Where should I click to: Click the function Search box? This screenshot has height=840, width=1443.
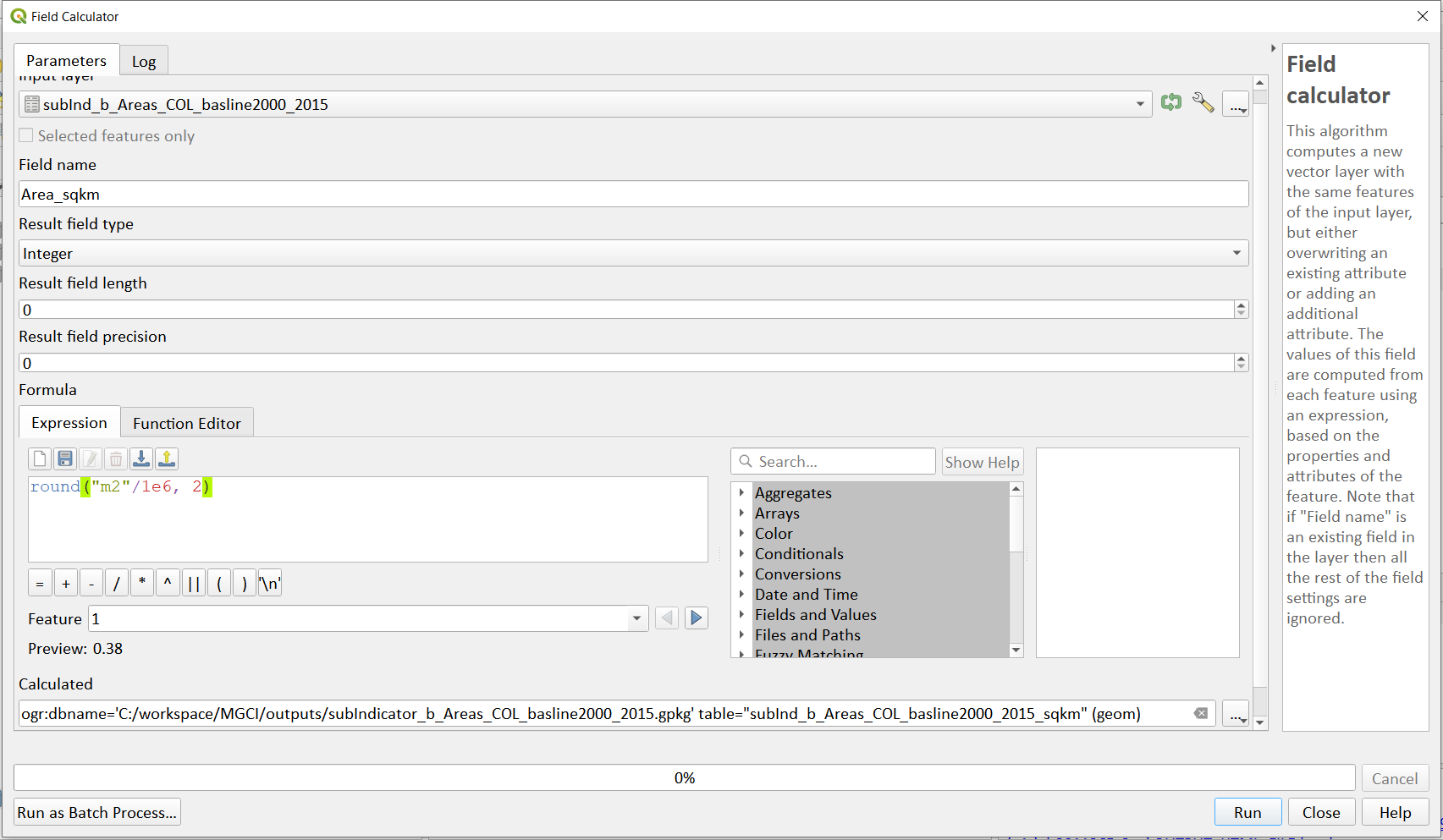[833, 461]
